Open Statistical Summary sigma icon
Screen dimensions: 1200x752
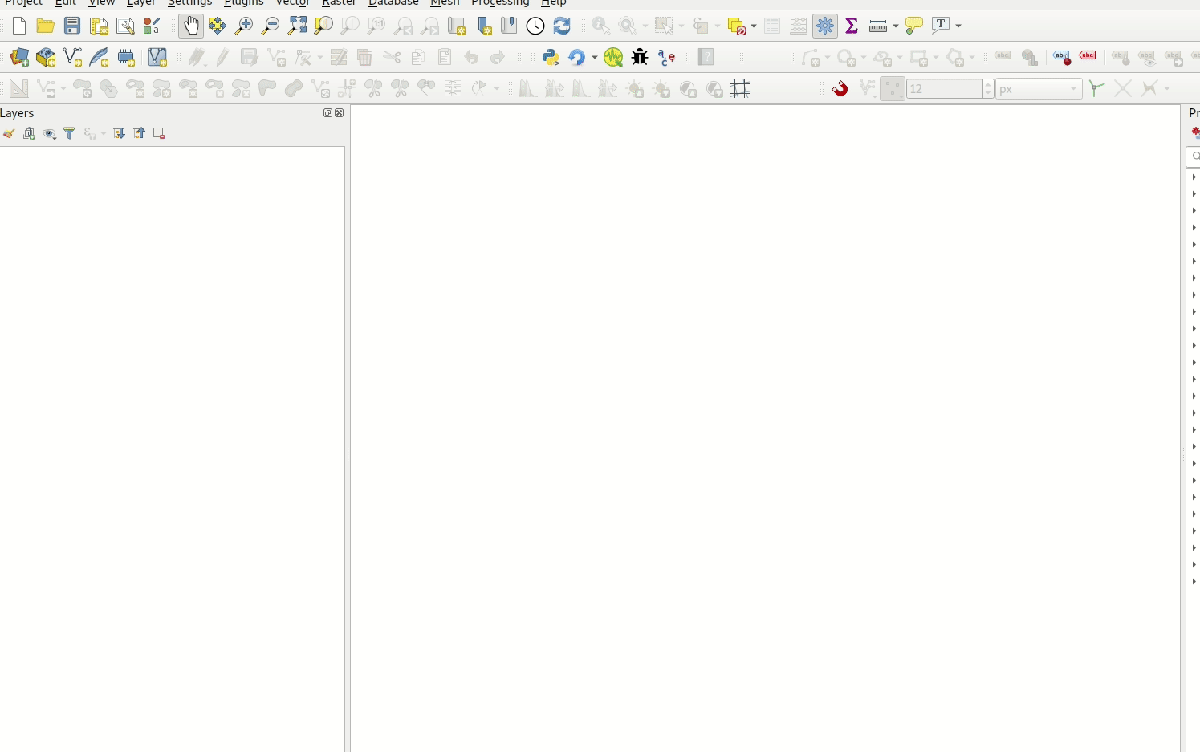click(x=851, y=26)
